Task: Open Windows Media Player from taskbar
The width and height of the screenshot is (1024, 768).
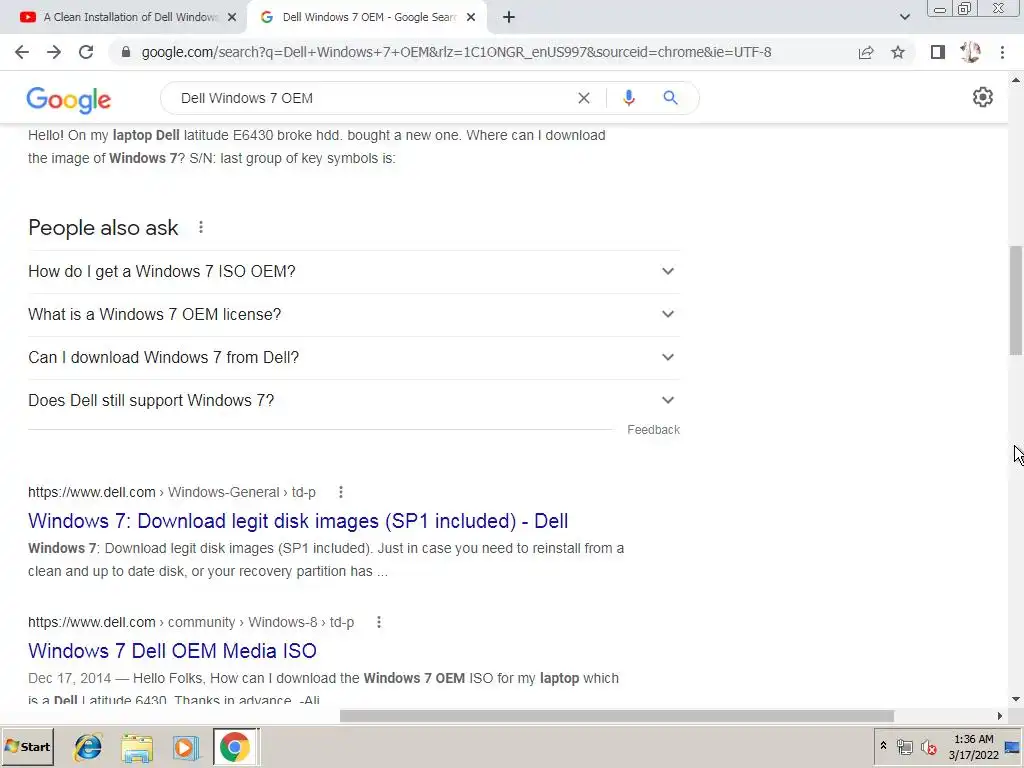Action: coord(186,747)
